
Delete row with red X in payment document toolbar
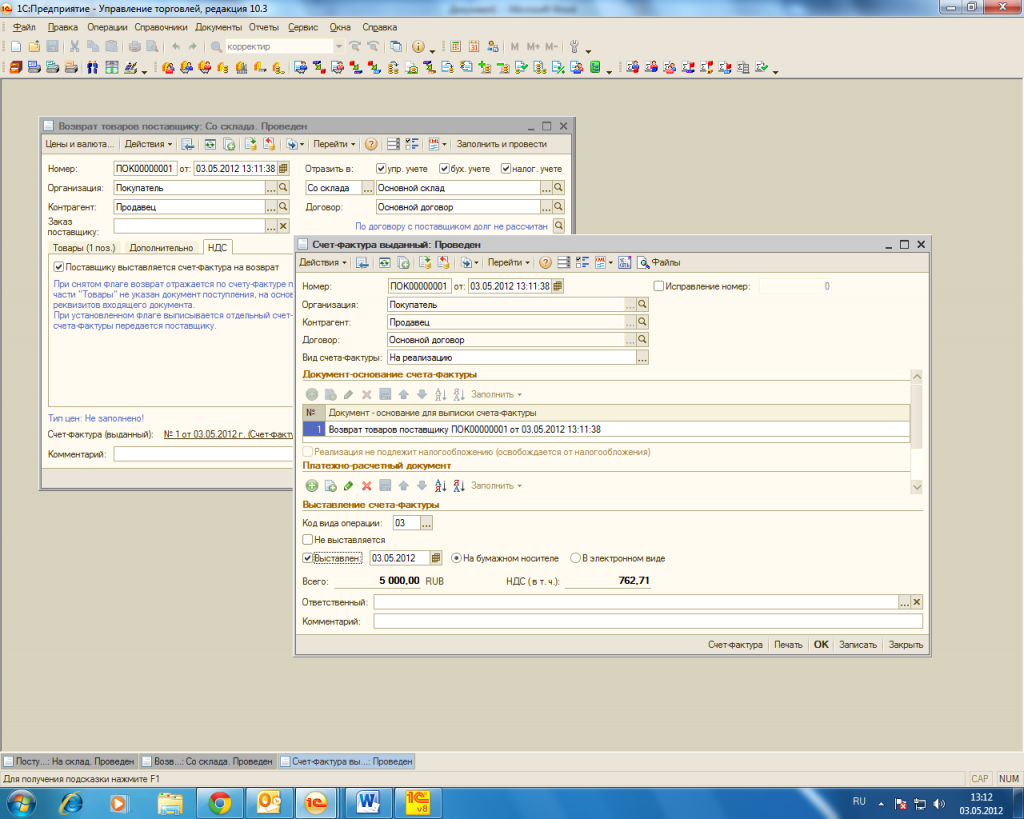[367, 486]
